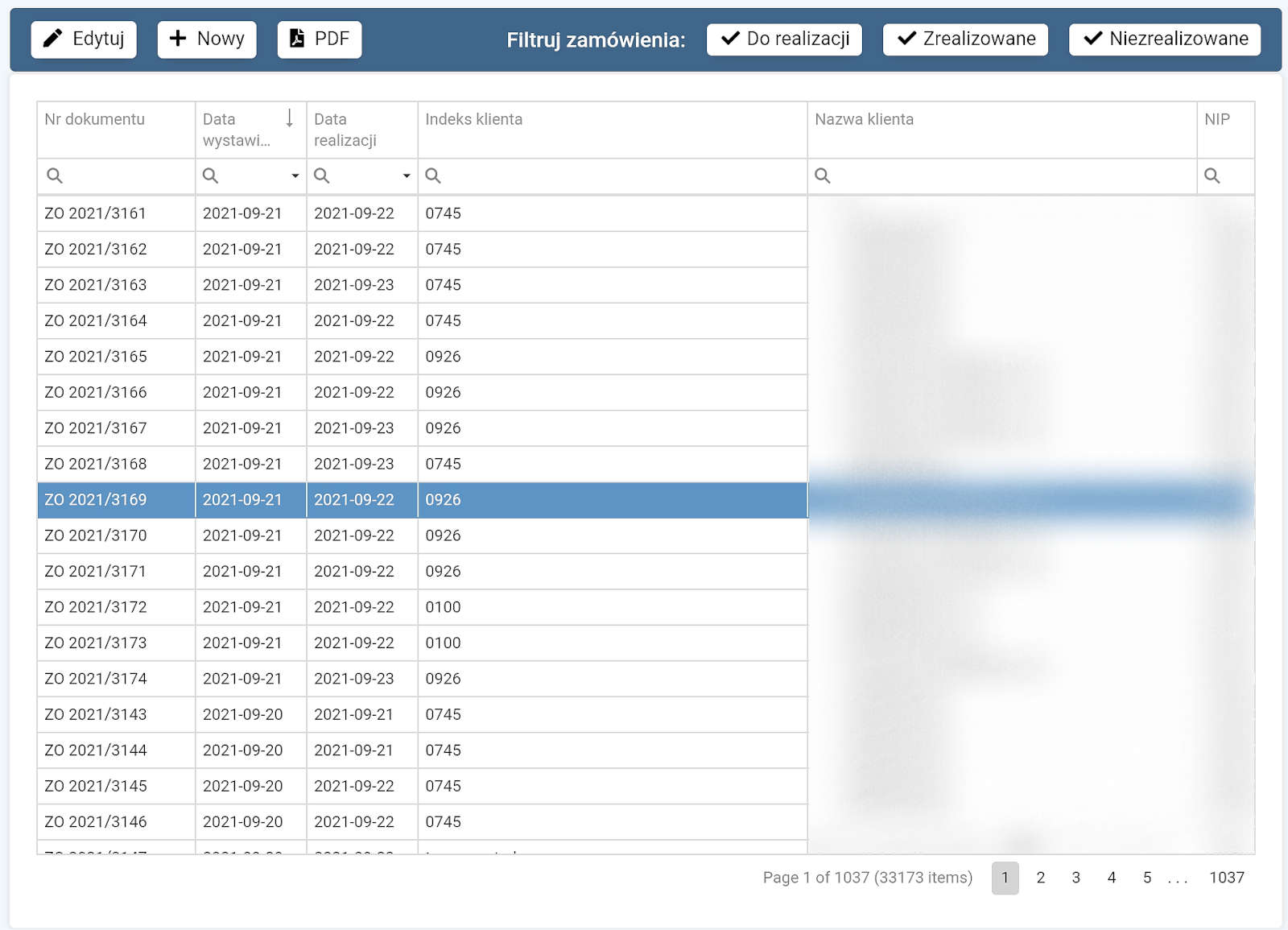Viewport: 1288px width, 930px height.
Task: Open Data wystawienia filter dropdown arrow
Action: tap(295, 176)
